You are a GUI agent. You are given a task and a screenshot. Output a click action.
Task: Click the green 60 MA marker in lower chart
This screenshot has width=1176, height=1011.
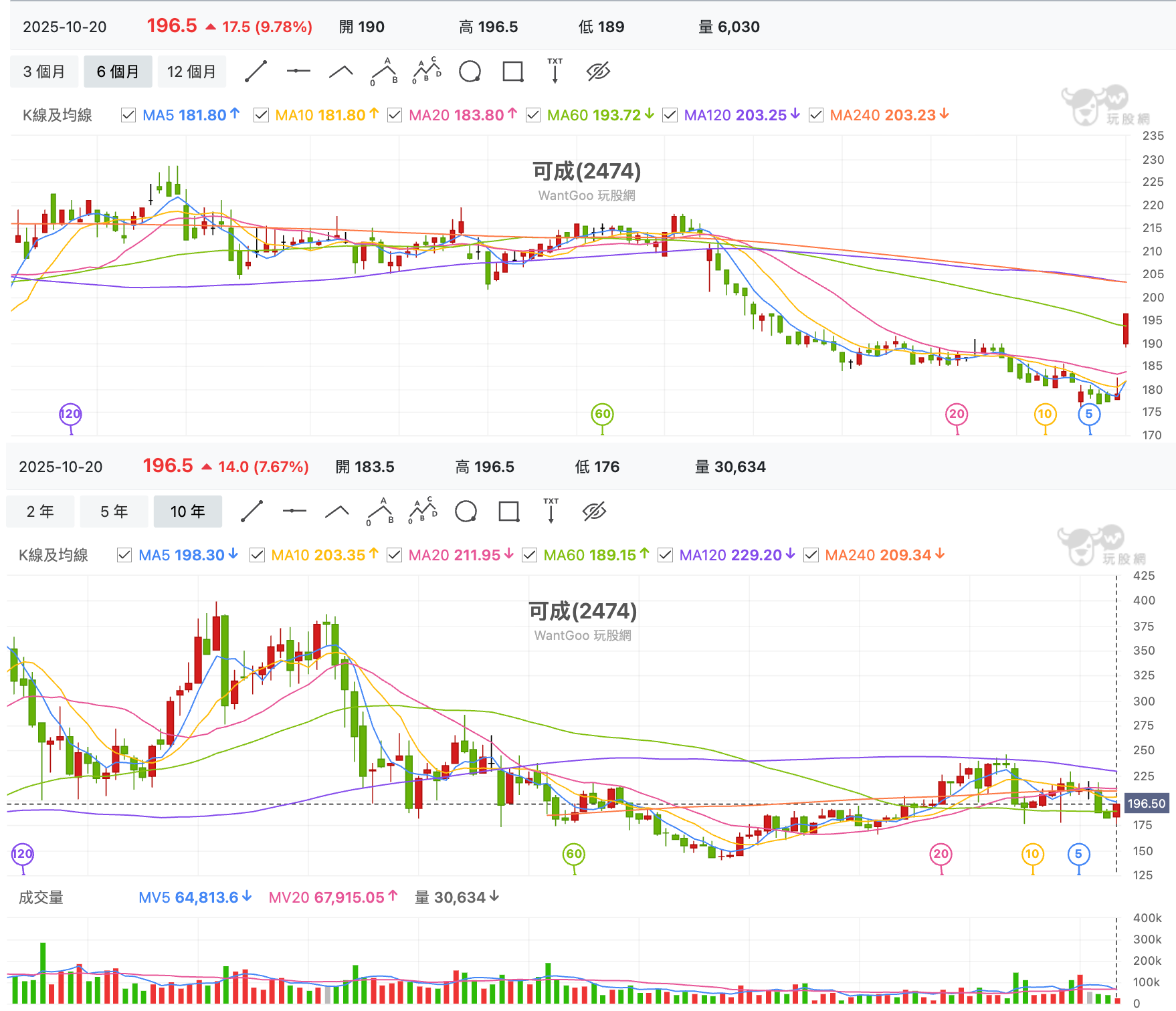[x=574, y=854]
